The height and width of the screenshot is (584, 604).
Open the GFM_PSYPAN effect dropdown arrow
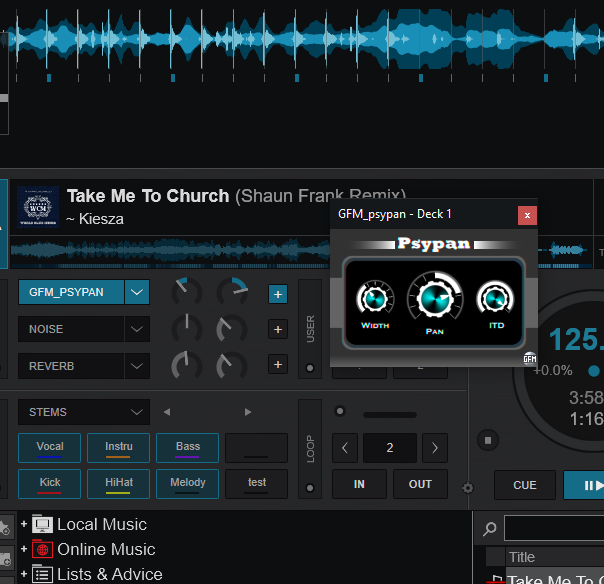[x=137, y=292]
